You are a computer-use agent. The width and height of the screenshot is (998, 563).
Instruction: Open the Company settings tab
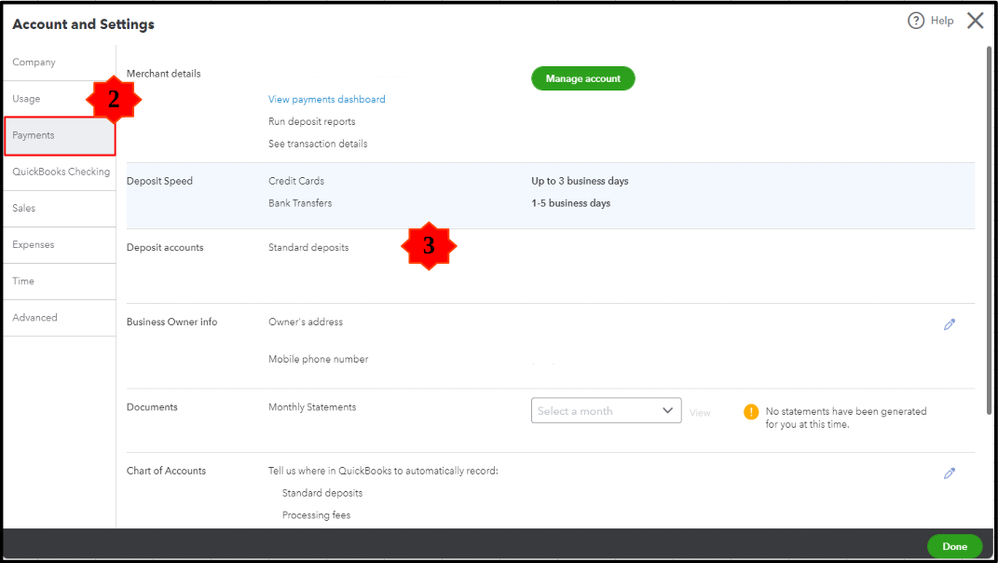coord(60,62)
